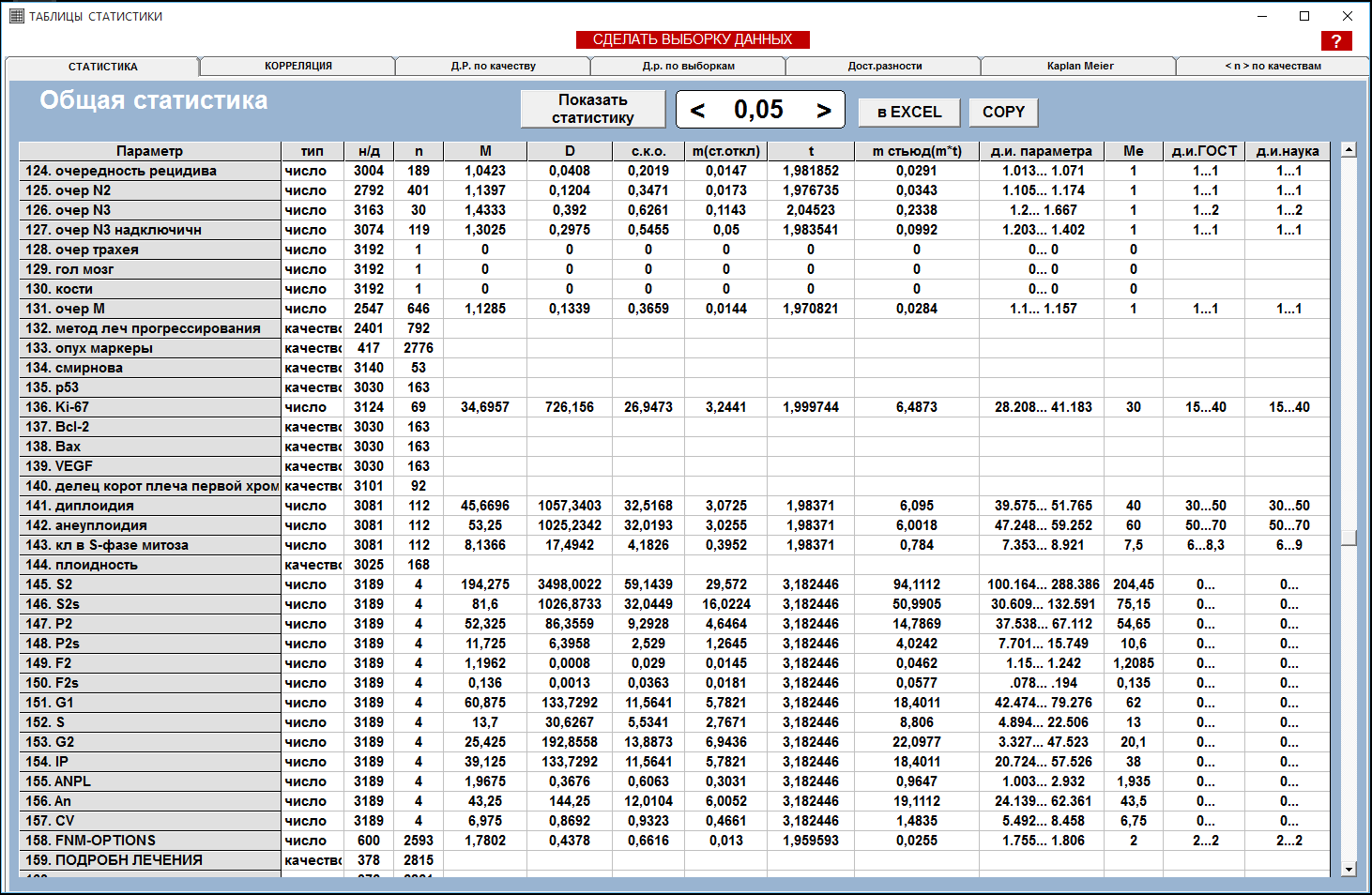
Task: Export the table with в EXCEL button
Action: [x=908, y=112]
